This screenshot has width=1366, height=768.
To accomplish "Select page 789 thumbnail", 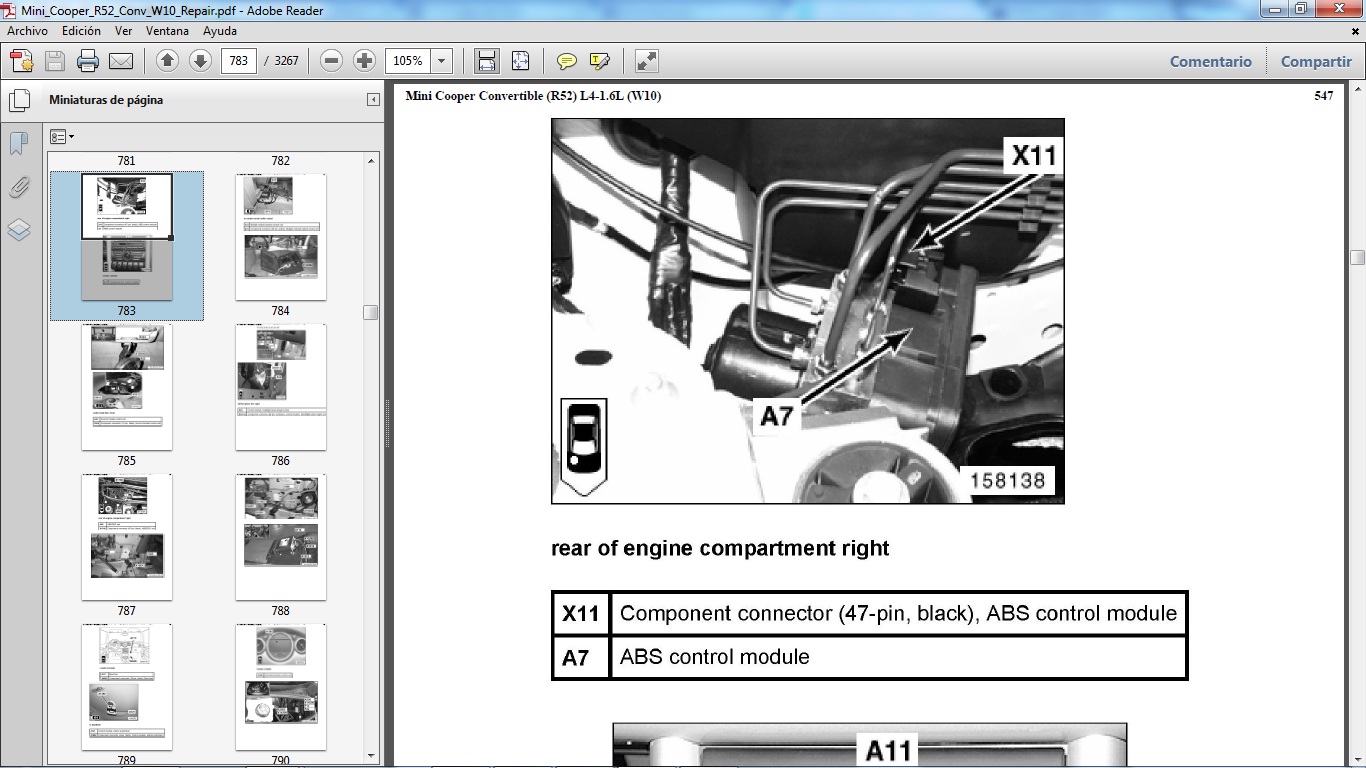I will (127, 687).
